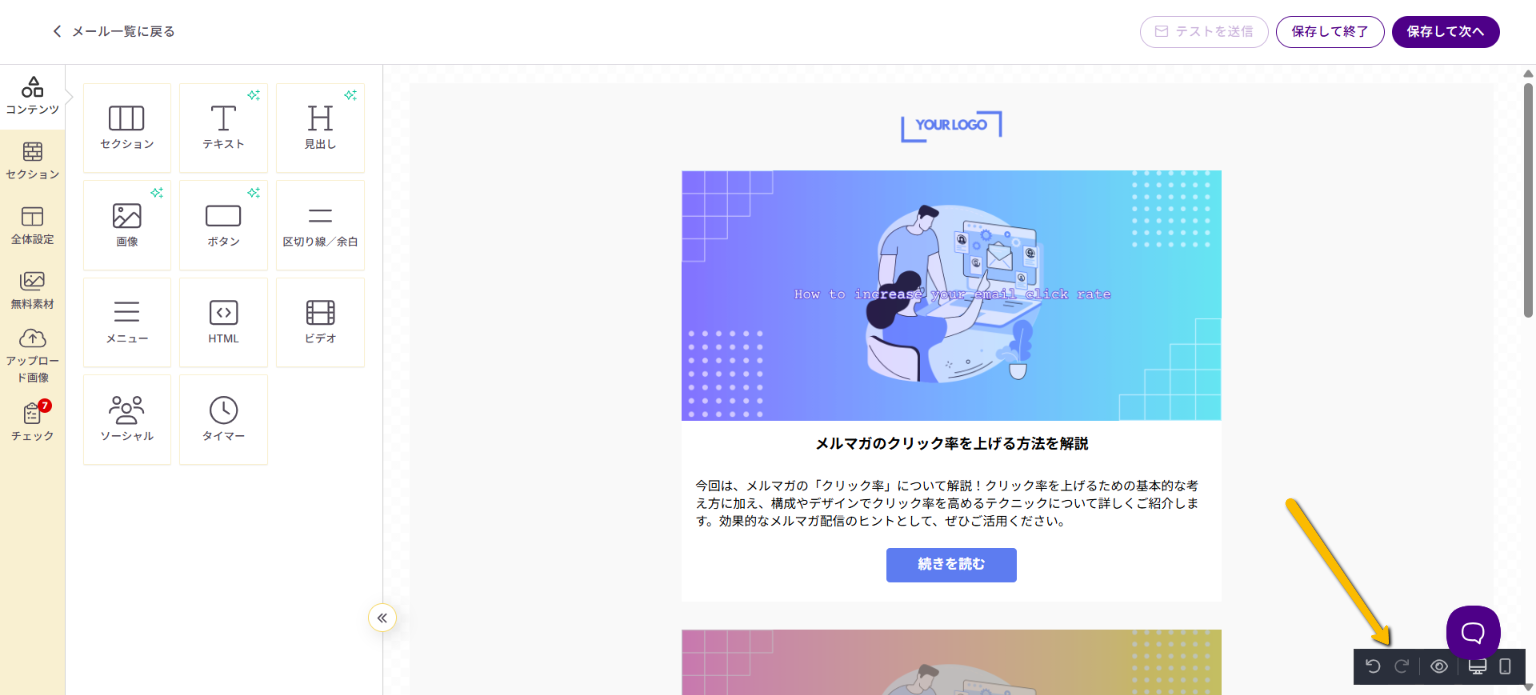Collapse the content panel with double chevron
The height and width of the screenshot is (695, 1536).
pos(382,618)
